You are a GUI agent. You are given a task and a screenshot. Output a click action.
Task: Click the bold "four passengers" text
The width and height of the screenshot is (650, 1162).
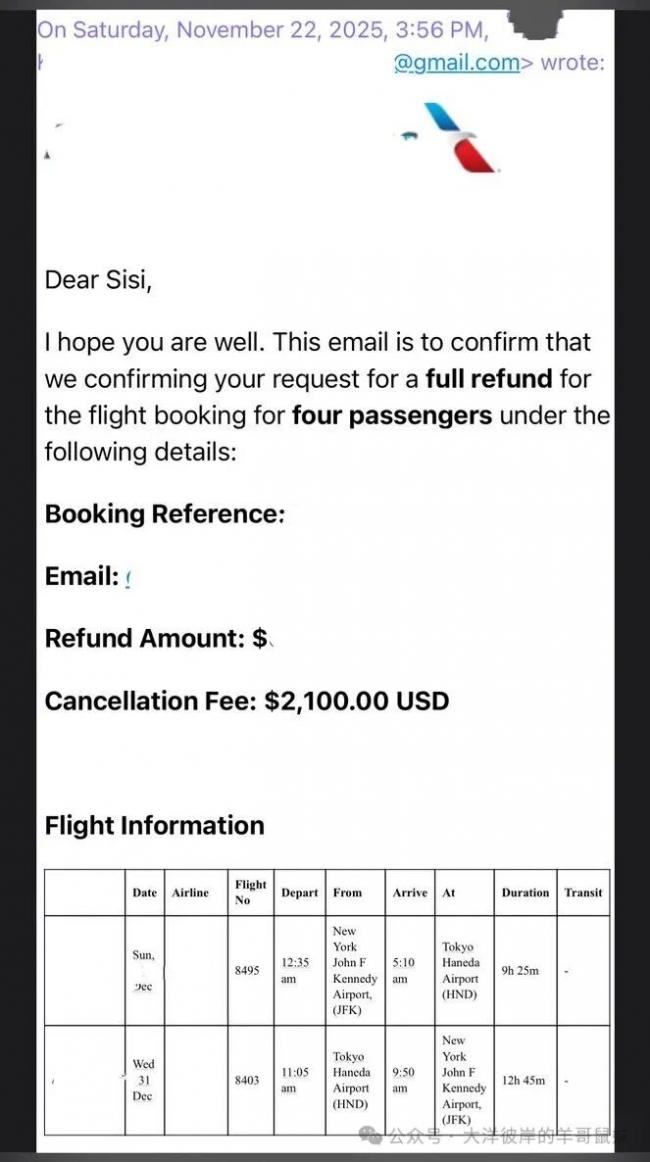tap(392, 415)
